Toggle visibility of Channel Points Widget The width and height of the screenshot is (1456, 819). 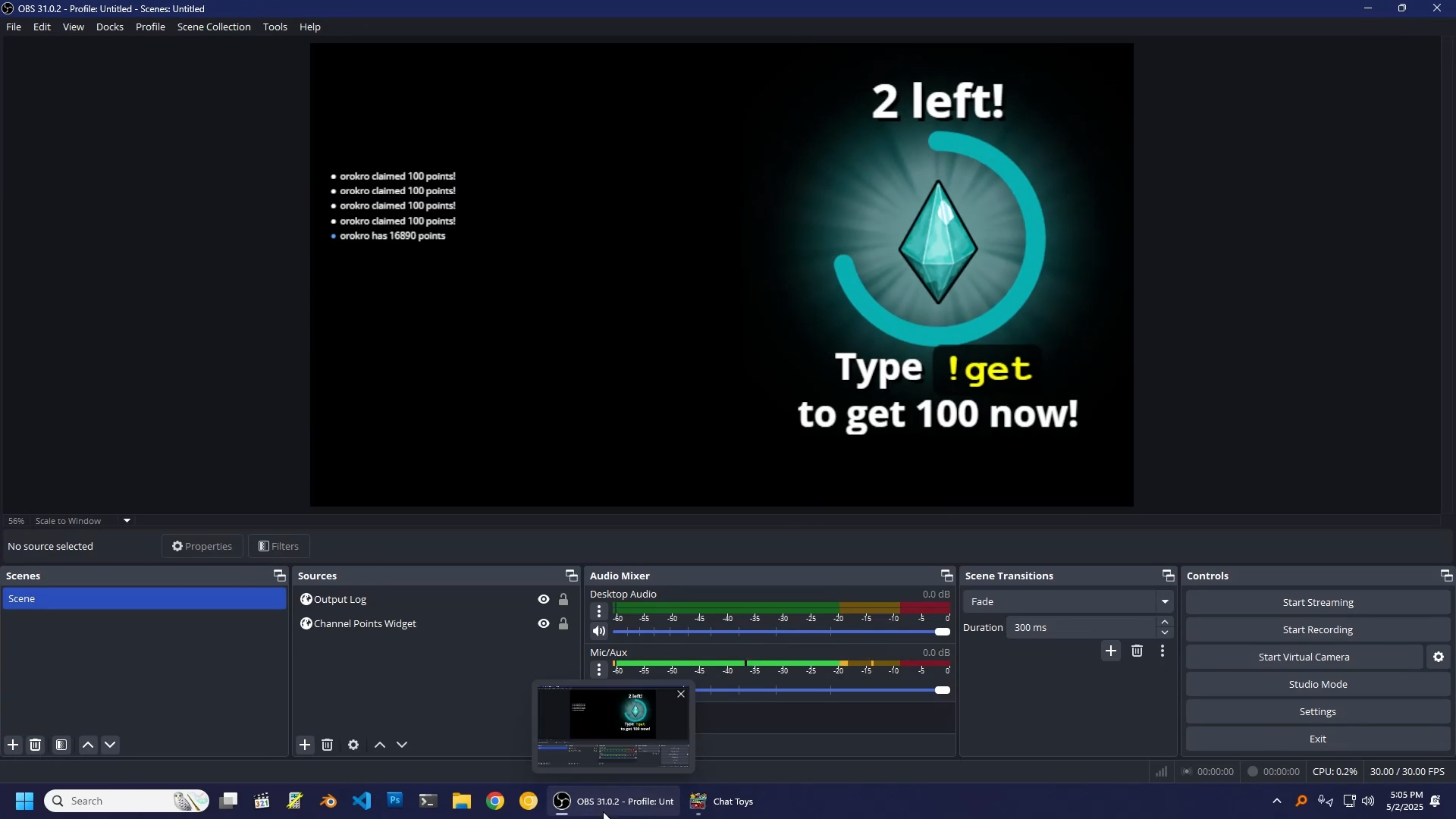(544, 625)
